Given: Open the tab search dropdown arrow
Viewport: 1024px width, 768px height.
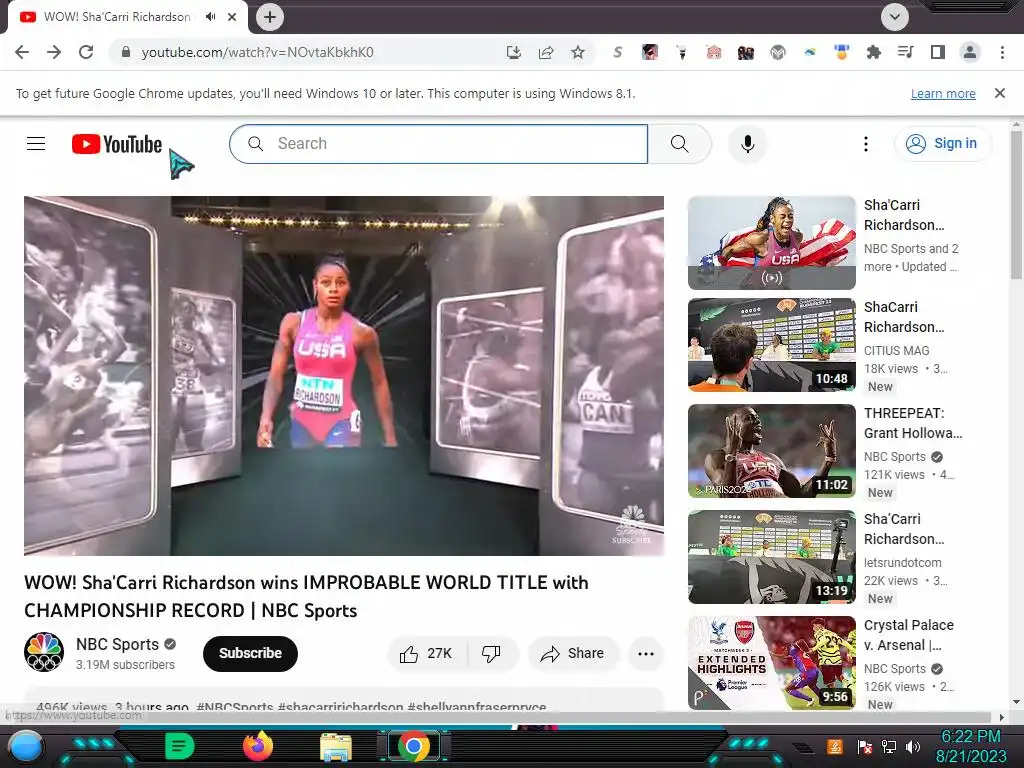Looking at the screenshot, I should 895,17.
